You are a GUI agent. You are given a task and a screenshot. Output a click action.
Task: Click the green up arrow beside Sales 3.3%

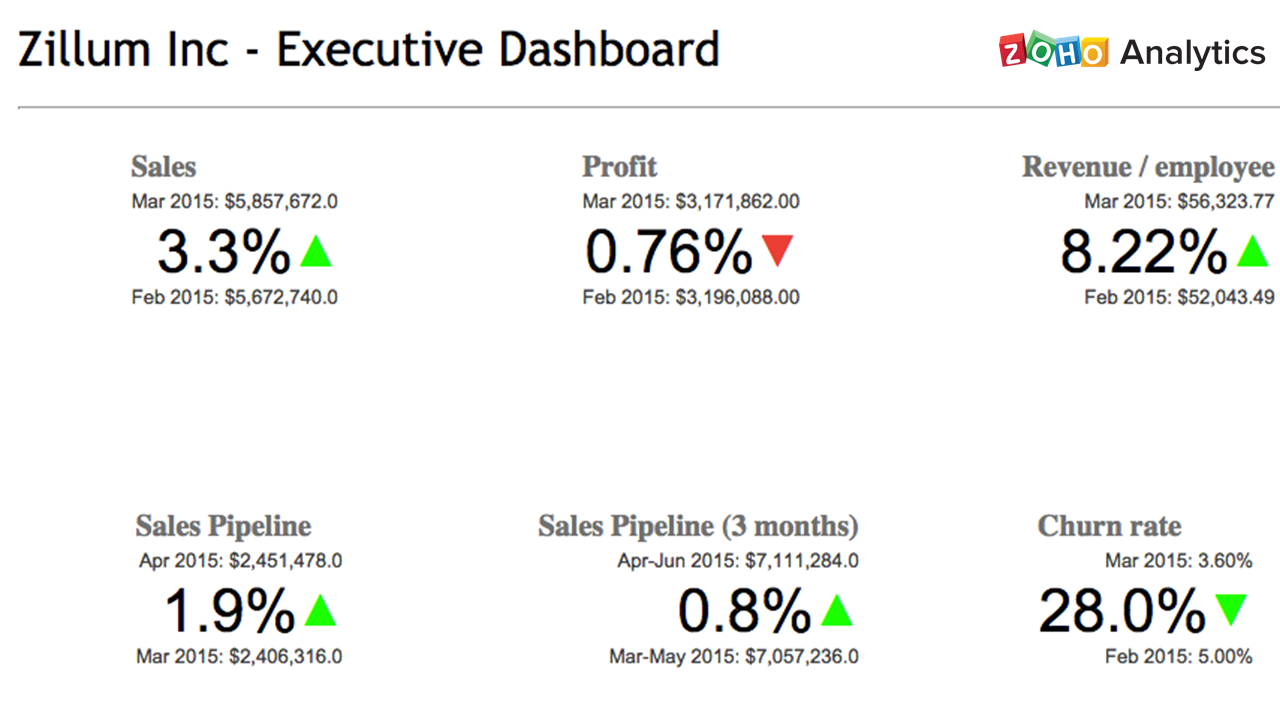(x=316, y=251)
